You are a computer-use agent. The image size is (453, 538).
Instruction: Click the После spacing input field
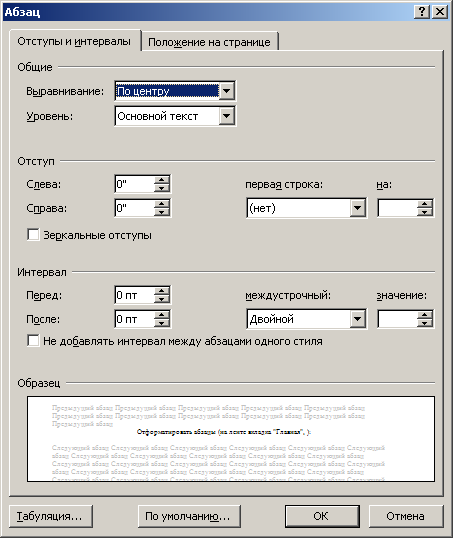[x=135, y=319]
